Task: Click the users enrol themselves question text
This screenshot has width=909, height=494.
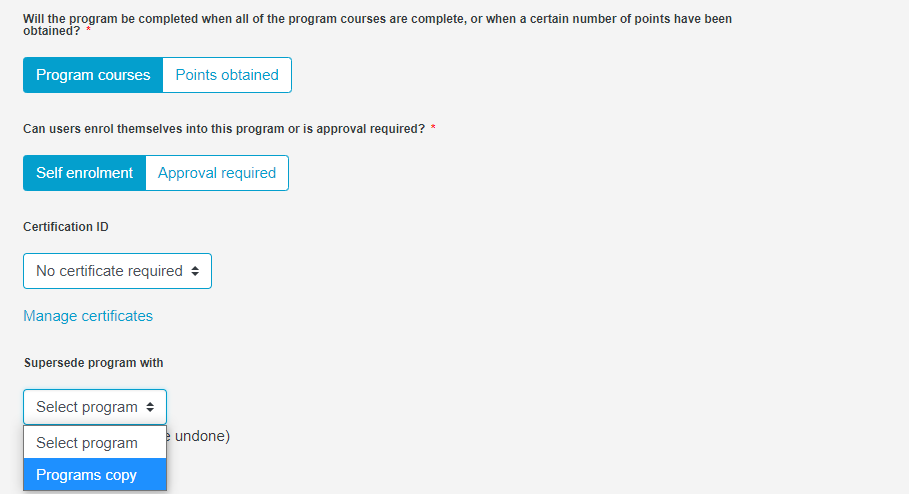Action: tap(224, 129)
